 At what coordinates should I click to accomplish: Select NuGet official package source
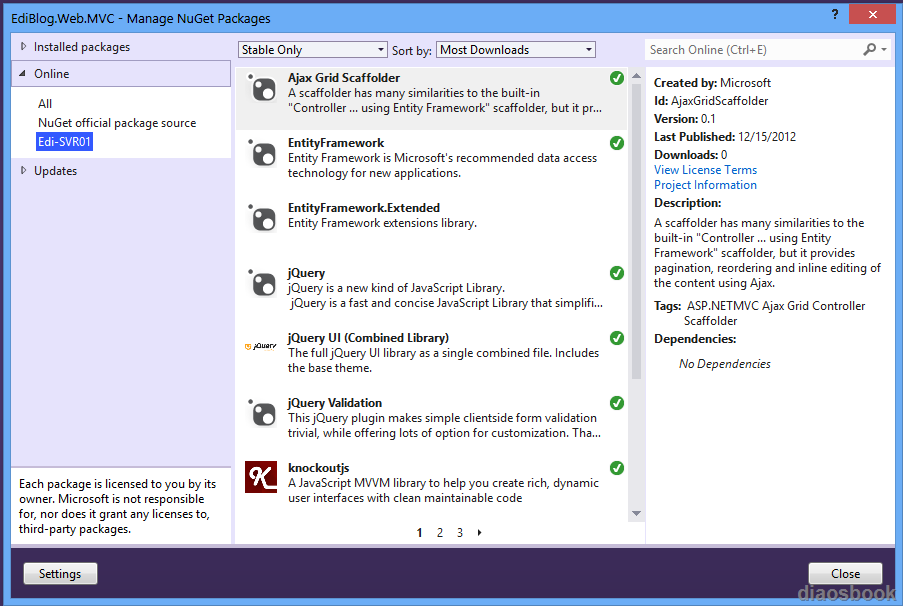tap(117, 123)
